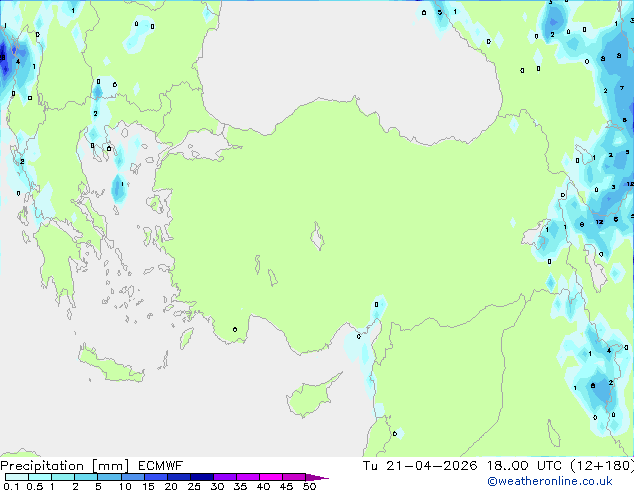Pick the 1–2 mm legend color swatch

click(x=63, y=477)
